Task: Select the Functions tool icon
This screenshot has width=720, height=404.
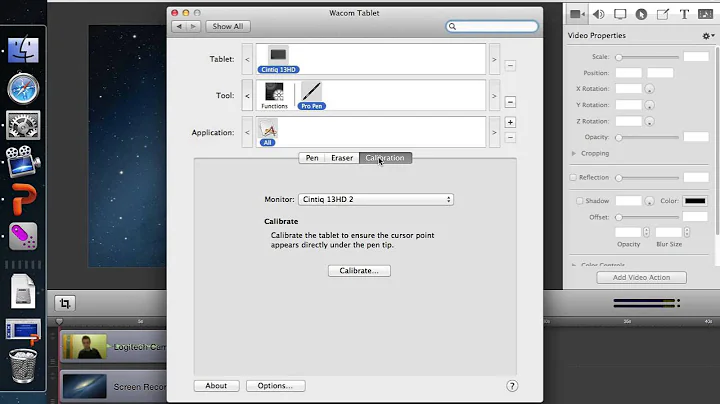Action: pos(274,96)
